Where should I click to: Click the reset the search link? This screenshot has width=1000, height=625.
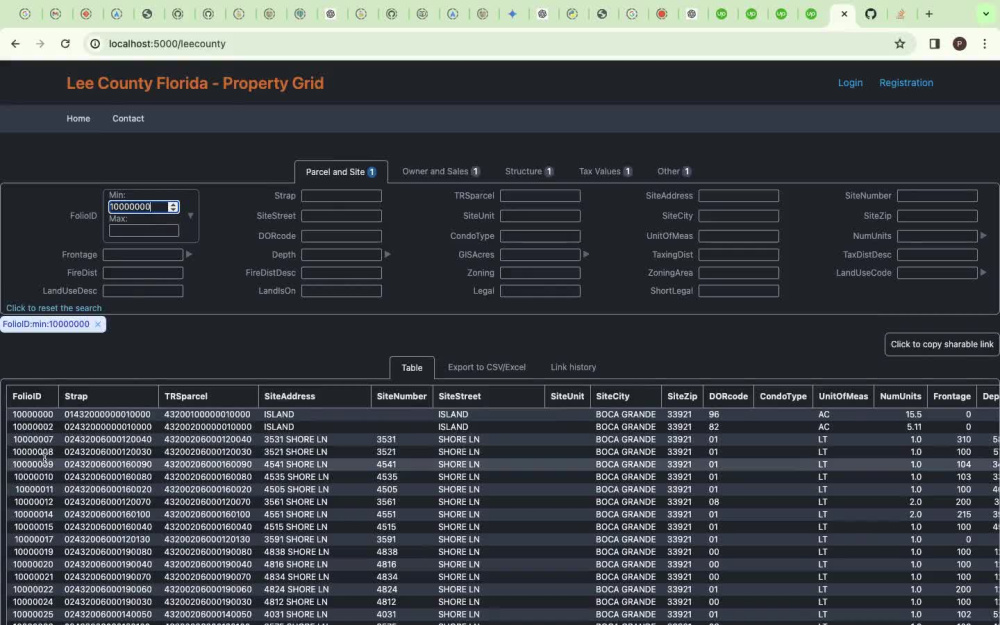(x=54, y=308)
